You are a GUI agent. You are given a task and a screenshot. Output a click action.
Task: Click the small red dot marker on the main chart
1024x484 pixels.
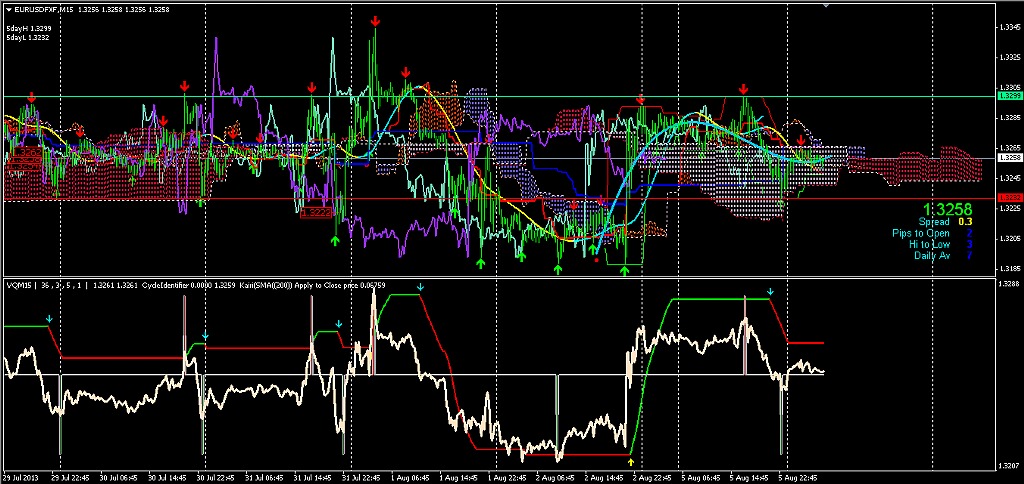point(597,259)
